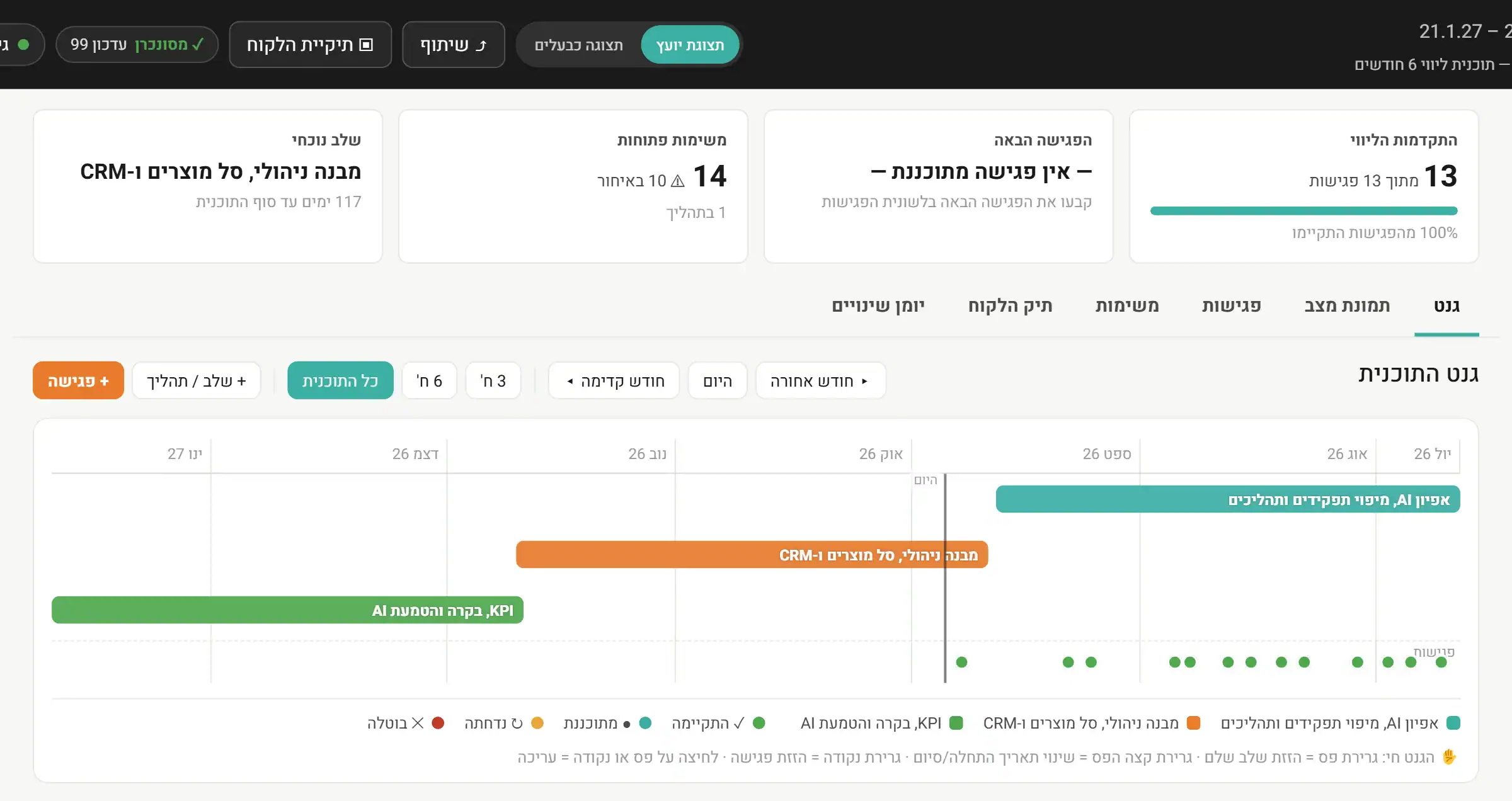Switch to the תצוגה כבעלים view
Image resolution: width=1512 pixels, height=801 pixels.
578,45
